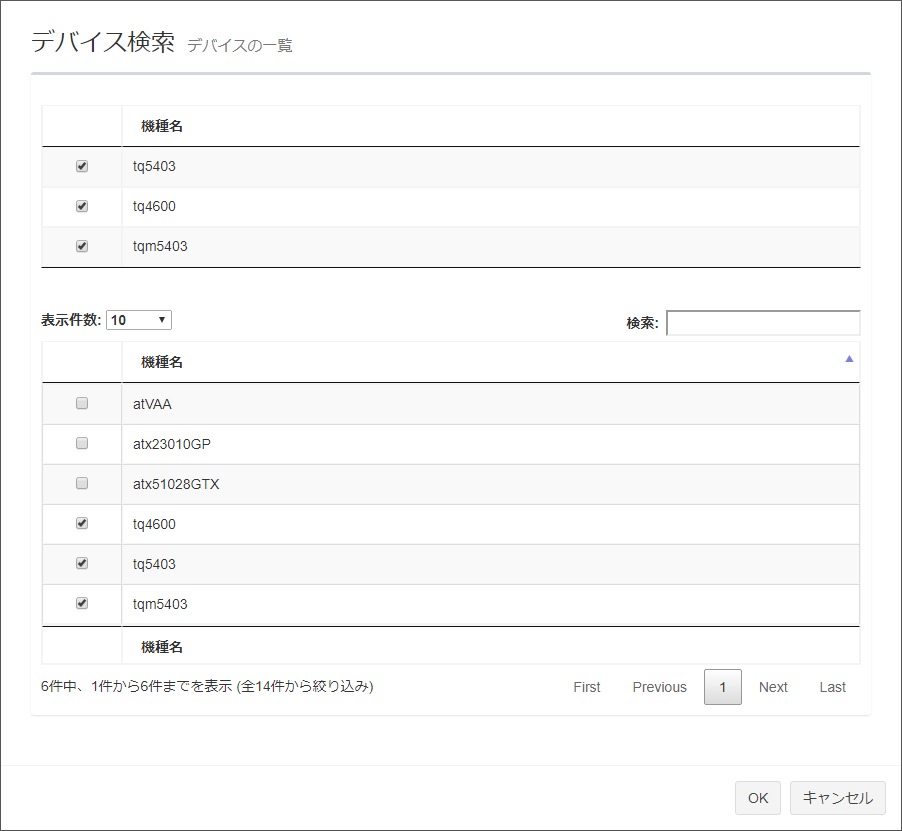The image size is (902, 831).
Task: Enable the atx23010GP checkbox
Action: [82, 443]
